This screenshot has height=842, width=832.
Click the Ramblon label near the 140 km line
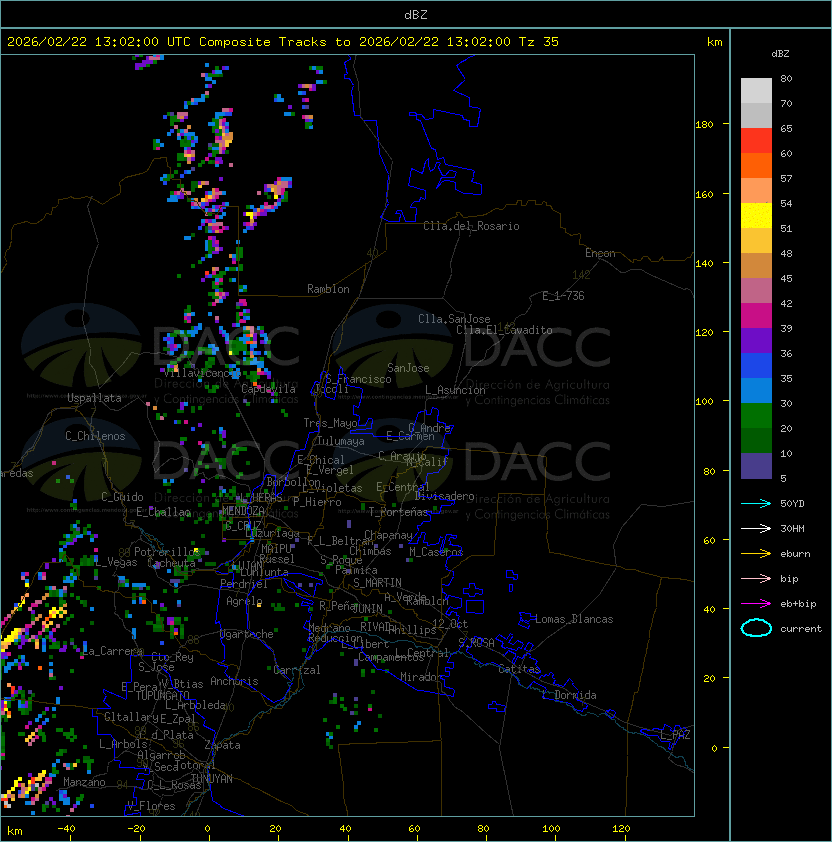click(x=328, y=289)
